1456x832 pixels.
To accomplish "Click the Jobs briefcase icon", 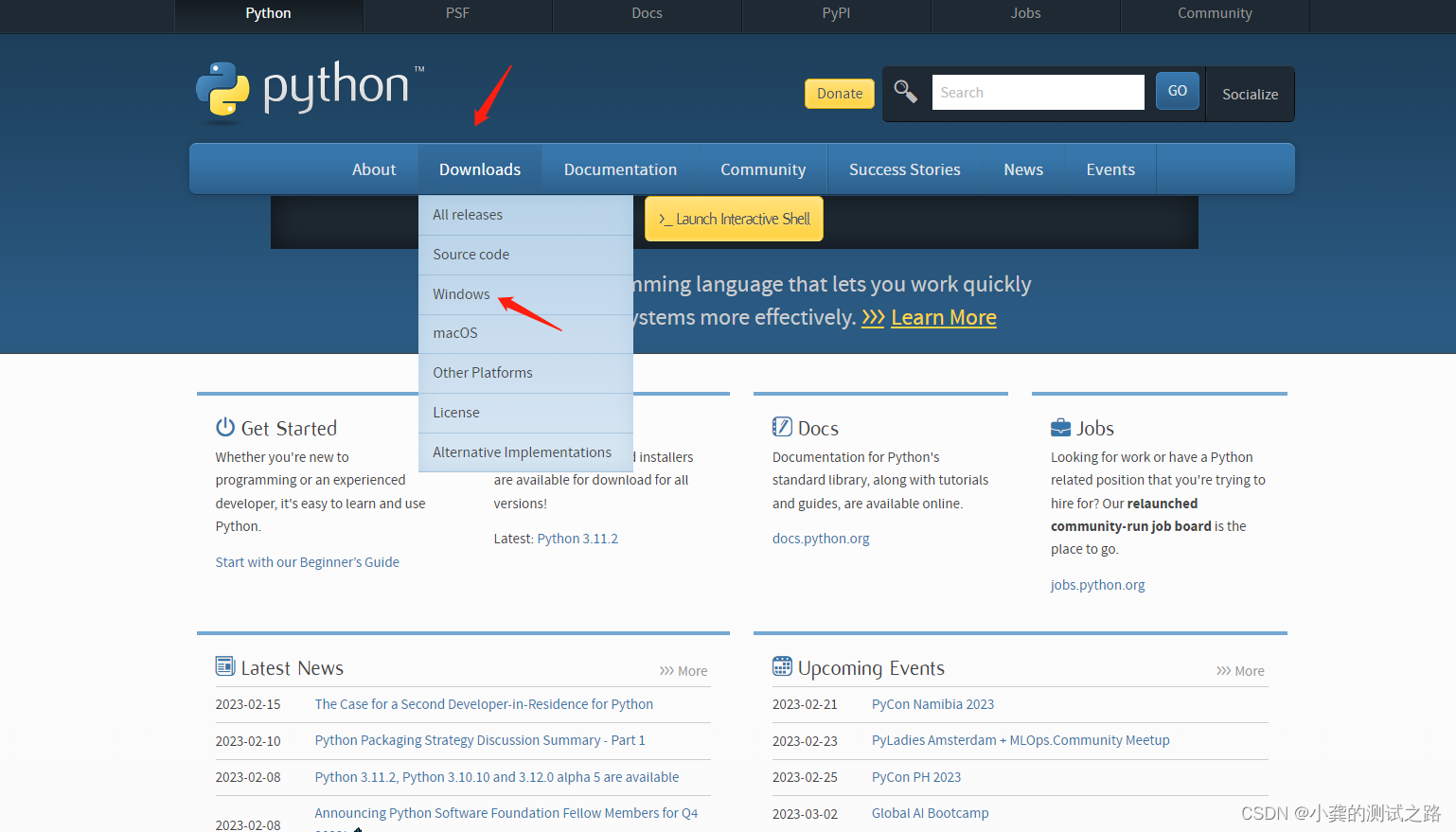I will click(1060, 428).
